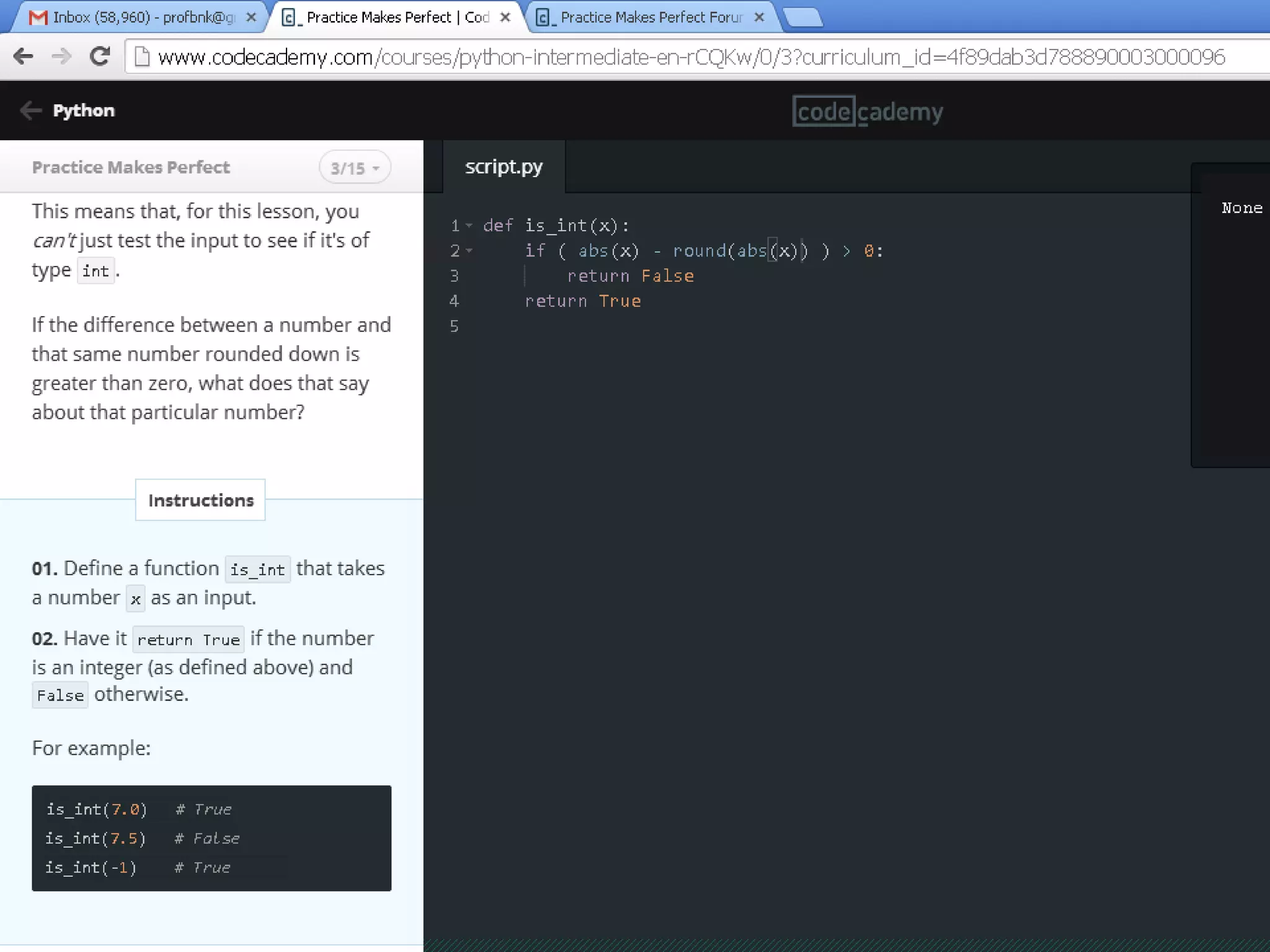
Task: Reload the page with the refresh icon
Action: pyautogui.click(x=99, y=56)
